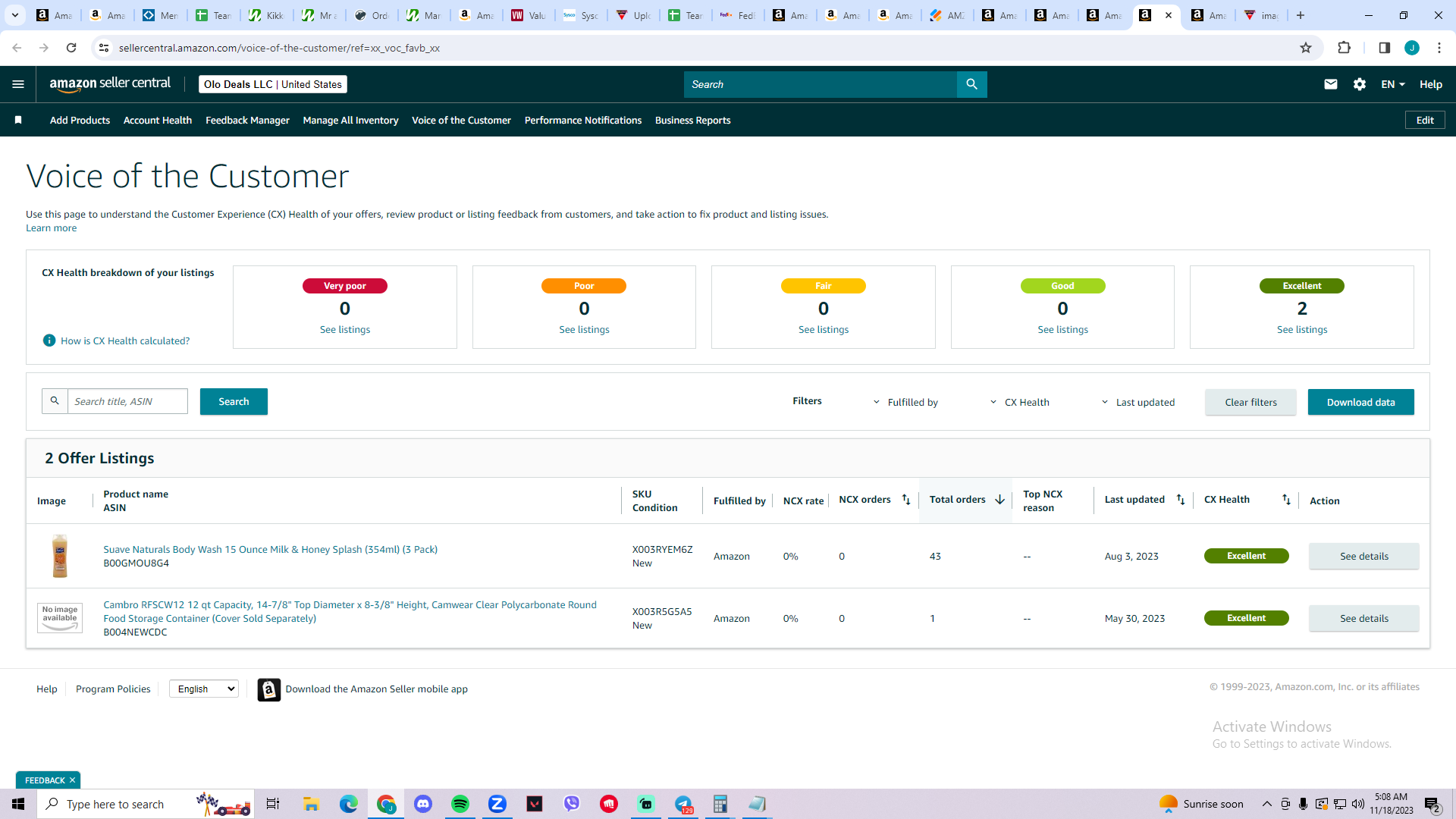Reload the page
The height and width of the screenshot is (819, 1456).
coord(71,48)
